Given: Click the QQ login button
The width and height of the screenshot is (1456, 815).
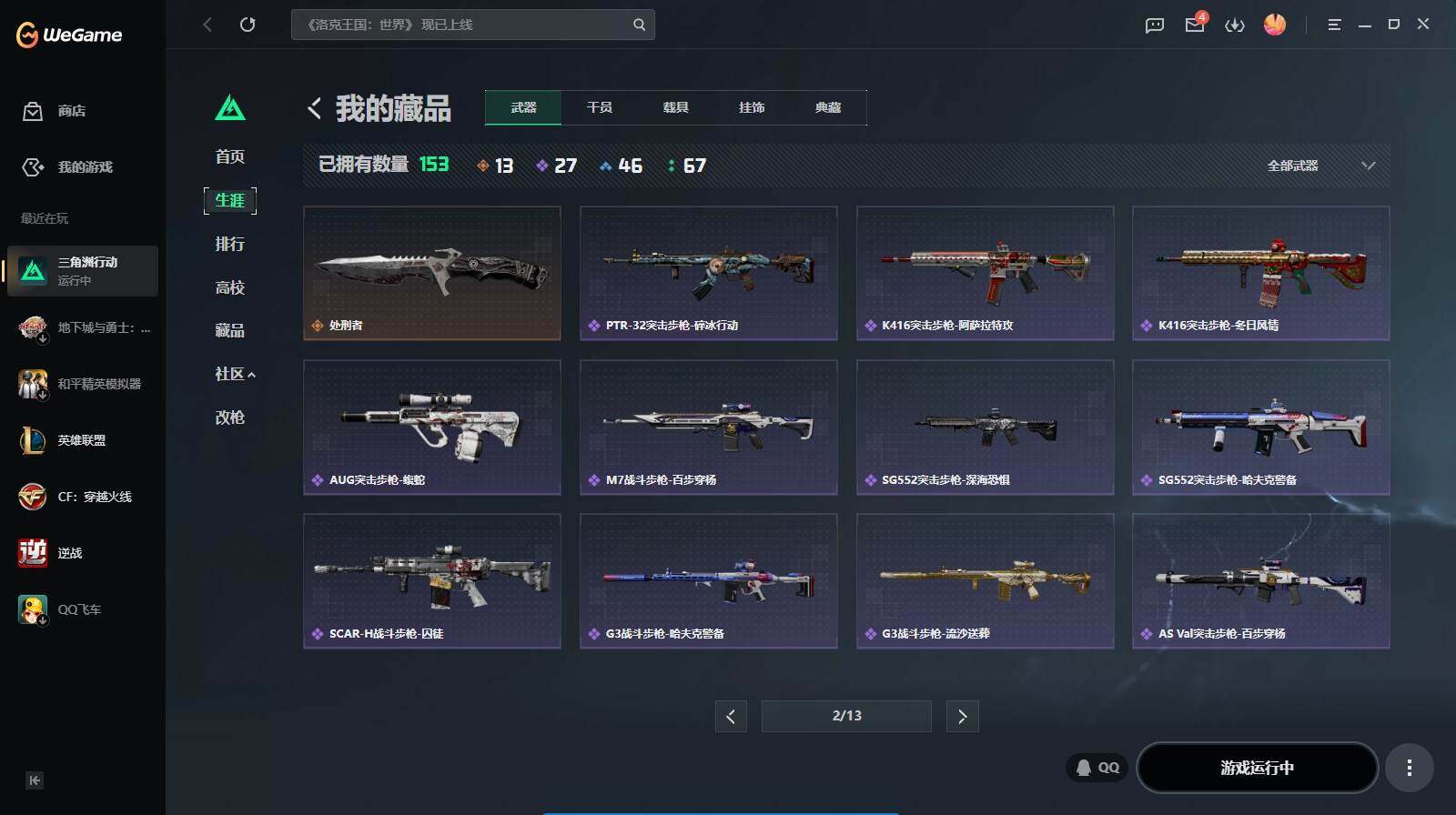Looking at the screenshot, I should [x=1097, y=768].
